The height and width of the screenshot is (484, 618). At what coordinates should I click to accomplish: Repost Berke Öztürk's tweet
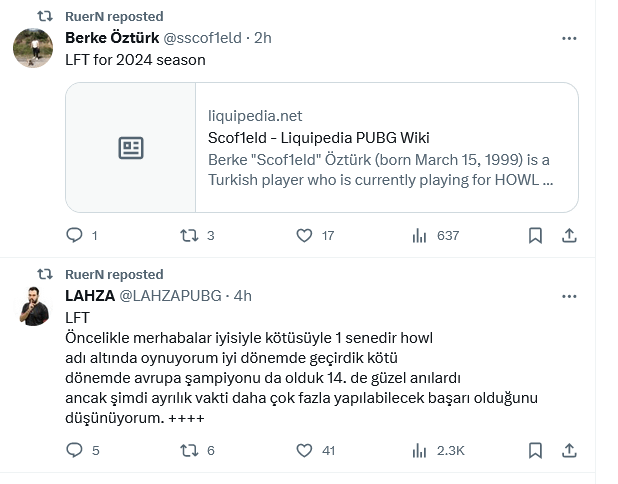(x=189, y=235)
